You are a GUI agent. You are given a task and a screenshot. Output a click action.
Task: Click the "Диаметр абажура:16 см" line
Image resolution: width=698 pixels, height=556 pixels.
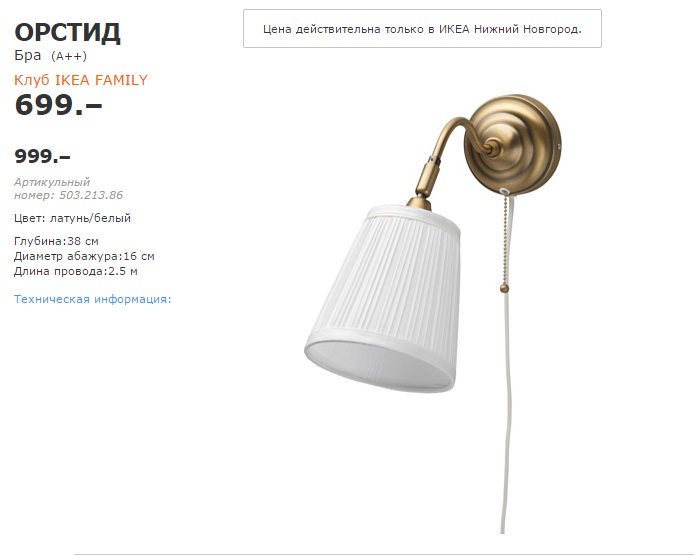84,256
